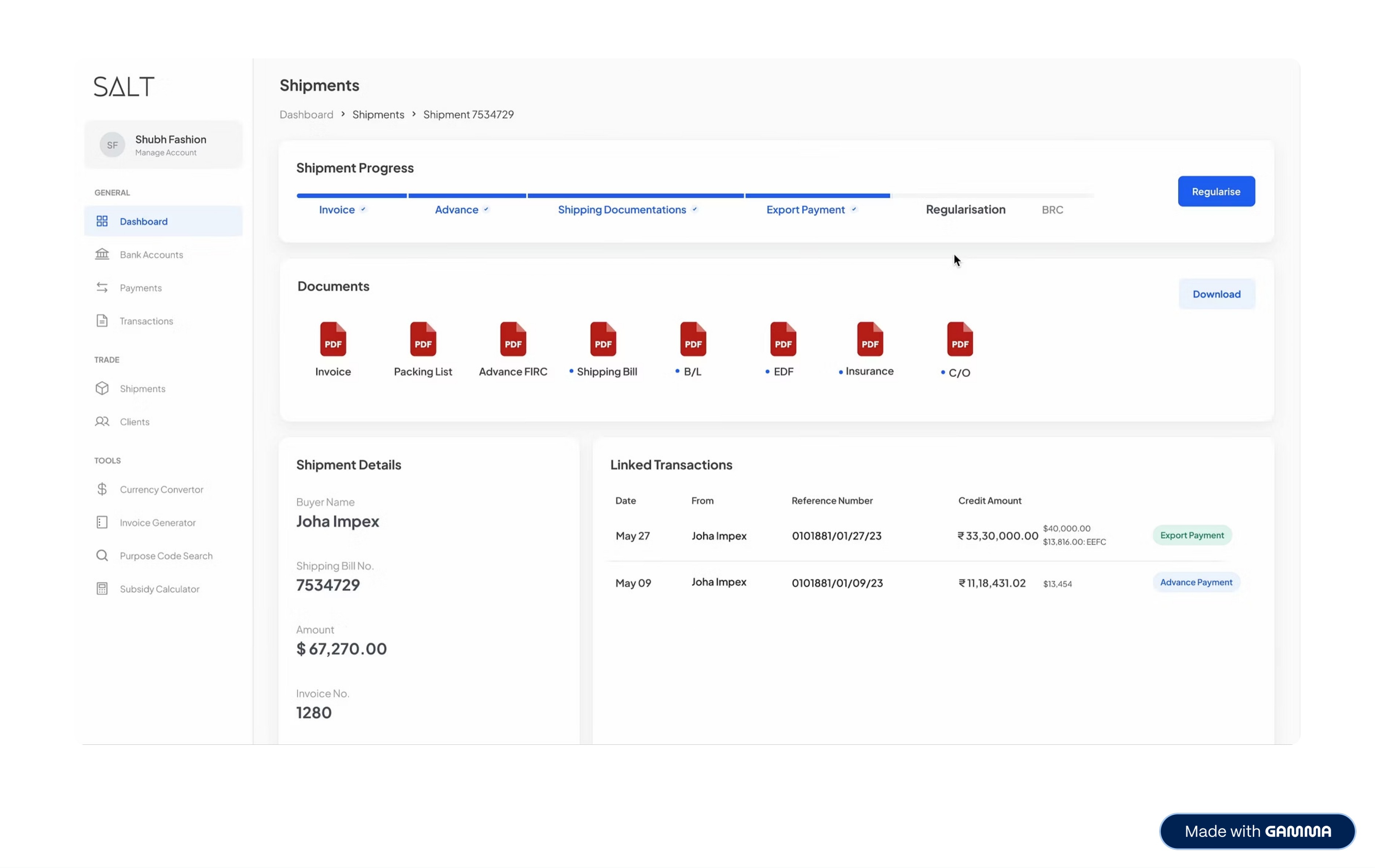Open the EDF PDF document icon
The image size is (1375, 868).
[x=783, y=339]
